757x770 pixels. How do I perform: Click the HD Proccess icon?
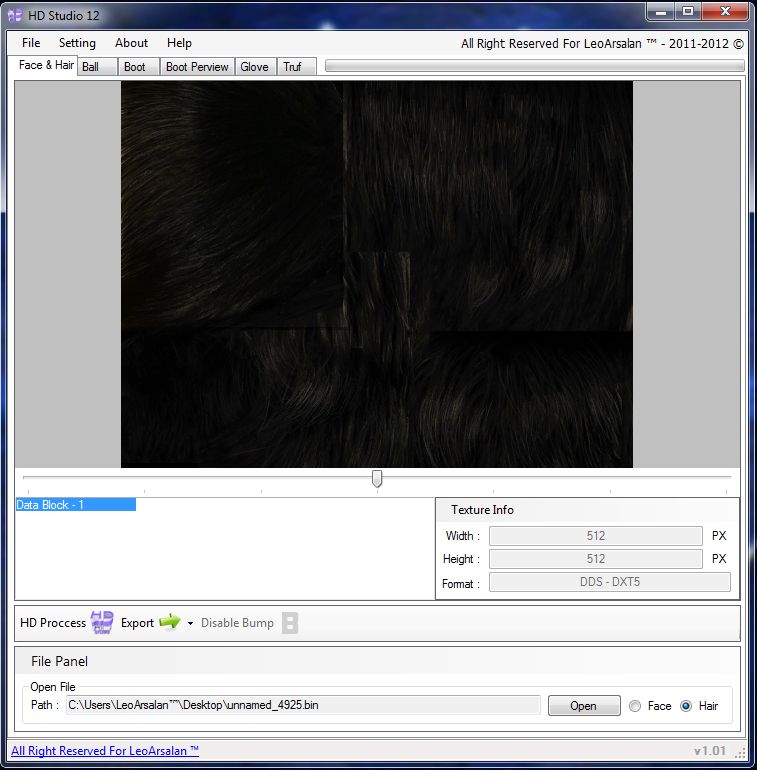tap(102, 623)
